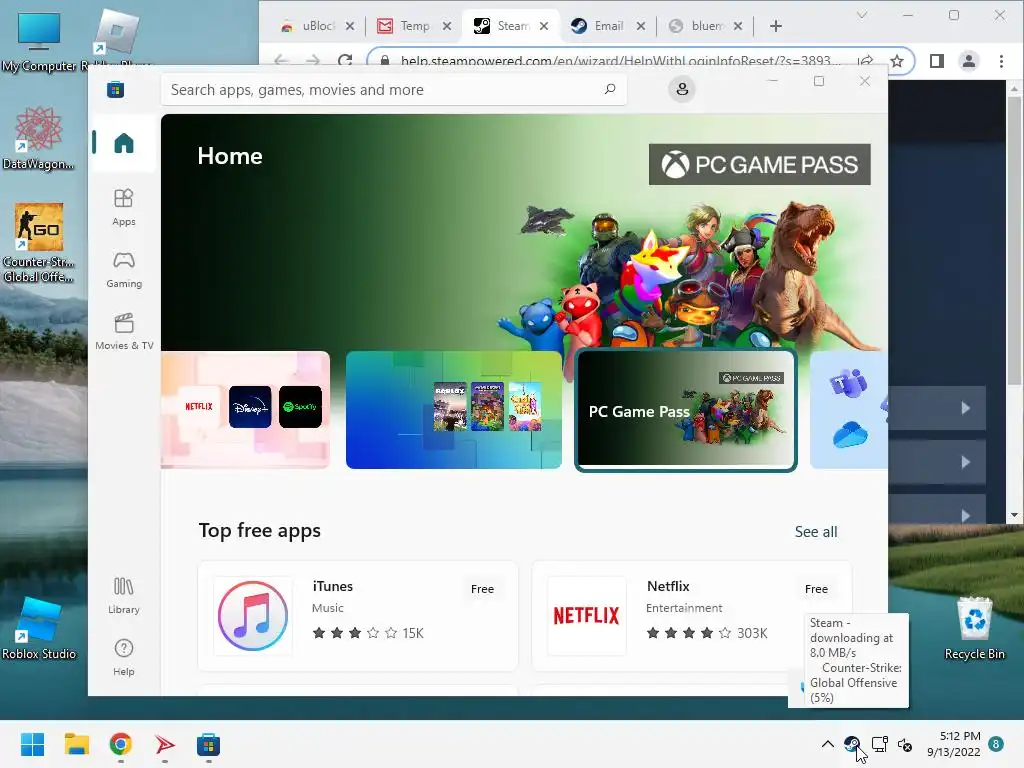The width and height of the screenshot is (1024, 768).
Task: Bookmark this page with star icon
Action: click(897, 61)
